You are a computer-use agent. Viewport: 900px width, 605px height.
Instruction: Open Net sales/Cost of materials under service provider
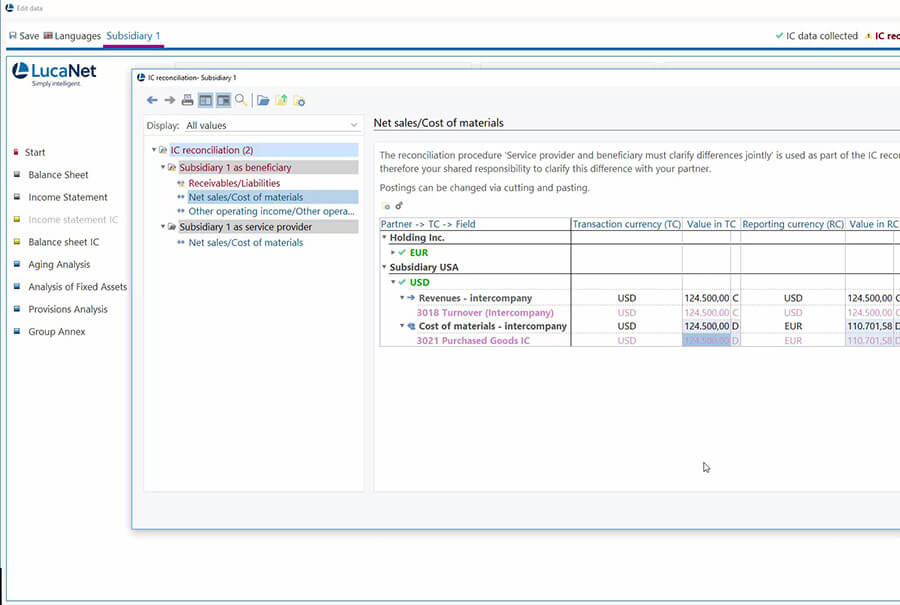tap(246, 242)
